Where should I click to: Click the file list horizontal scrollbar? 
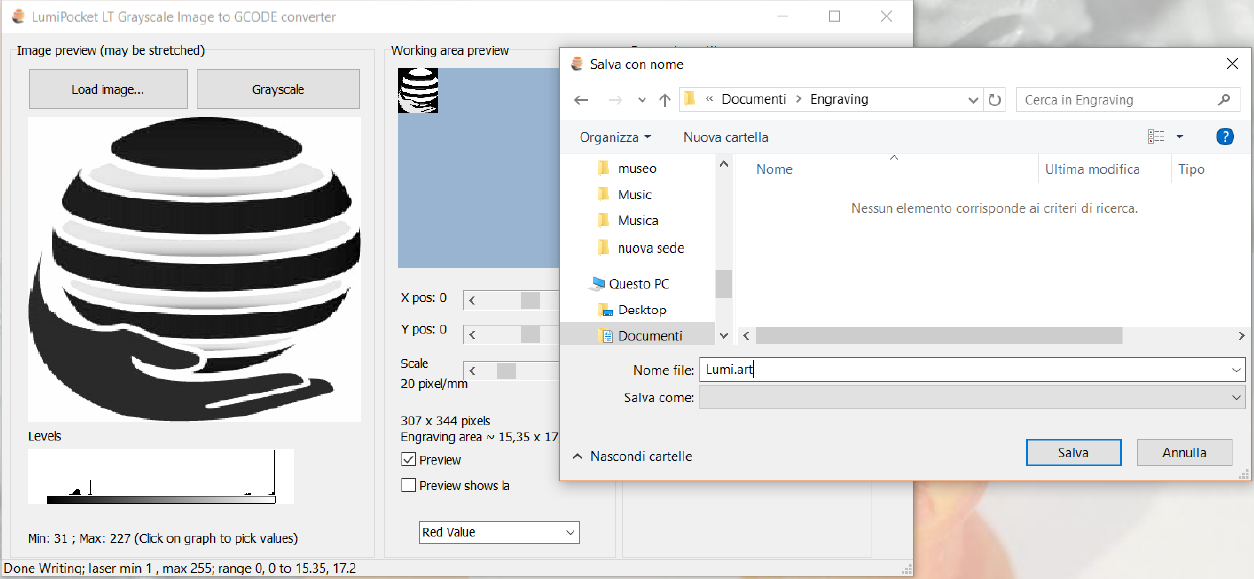pyautogui.click(x=939, y=336)
